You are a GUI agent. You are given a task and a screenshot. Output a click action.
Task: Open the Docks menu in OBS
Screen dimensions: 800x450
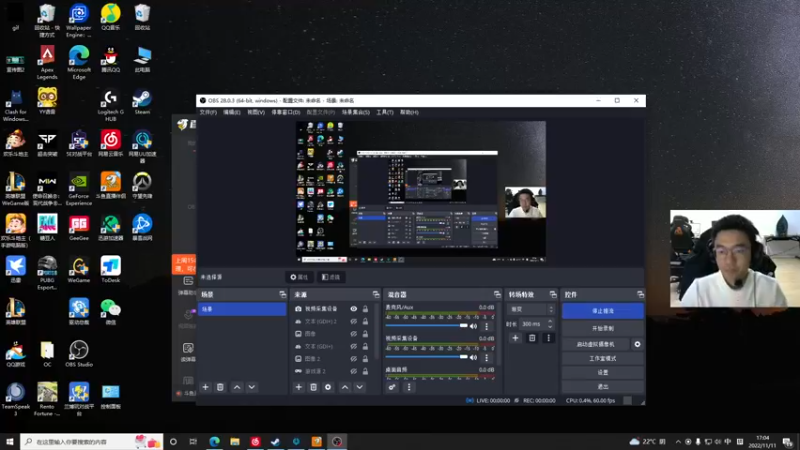coord(286,112)
